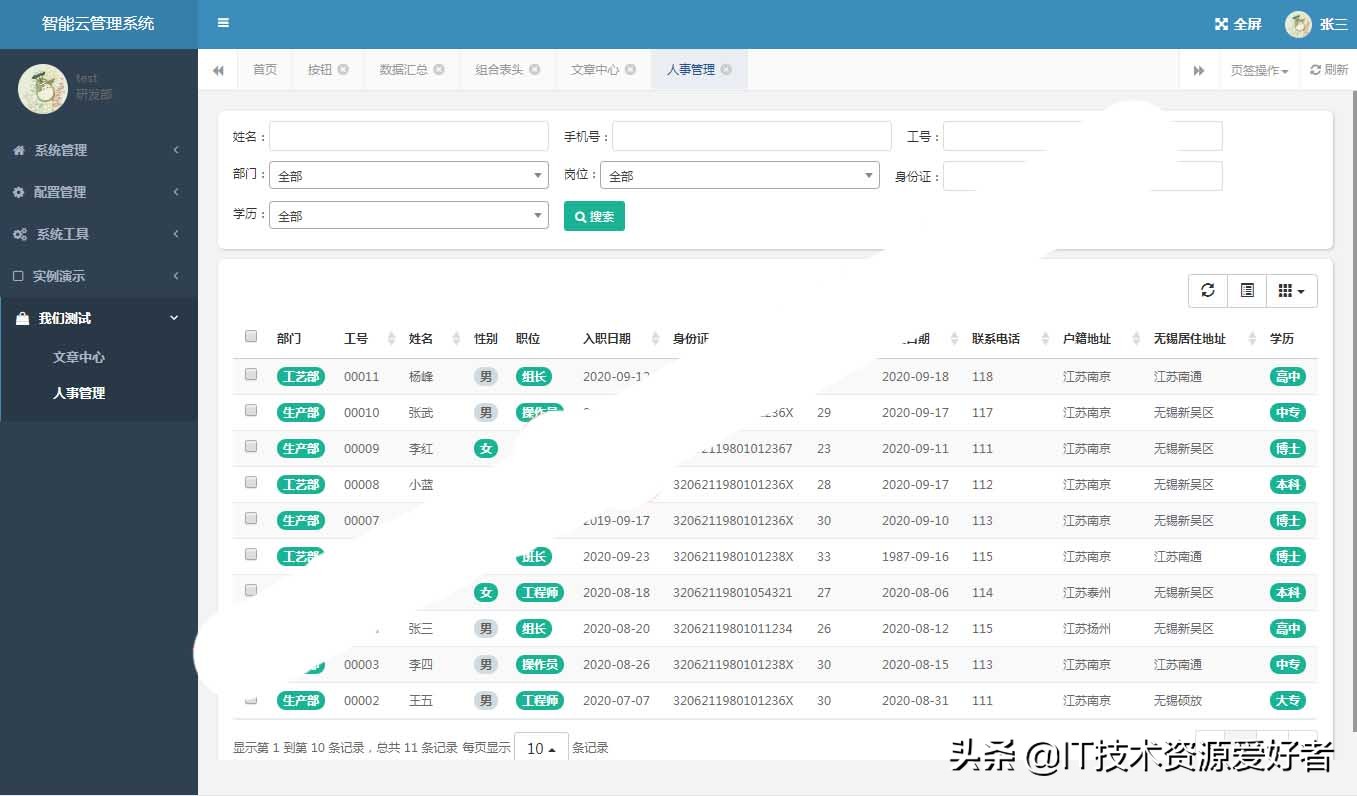Check the row checkbox for 小蓝
This screenshot has height=796, width=1357.
point(251,482)
